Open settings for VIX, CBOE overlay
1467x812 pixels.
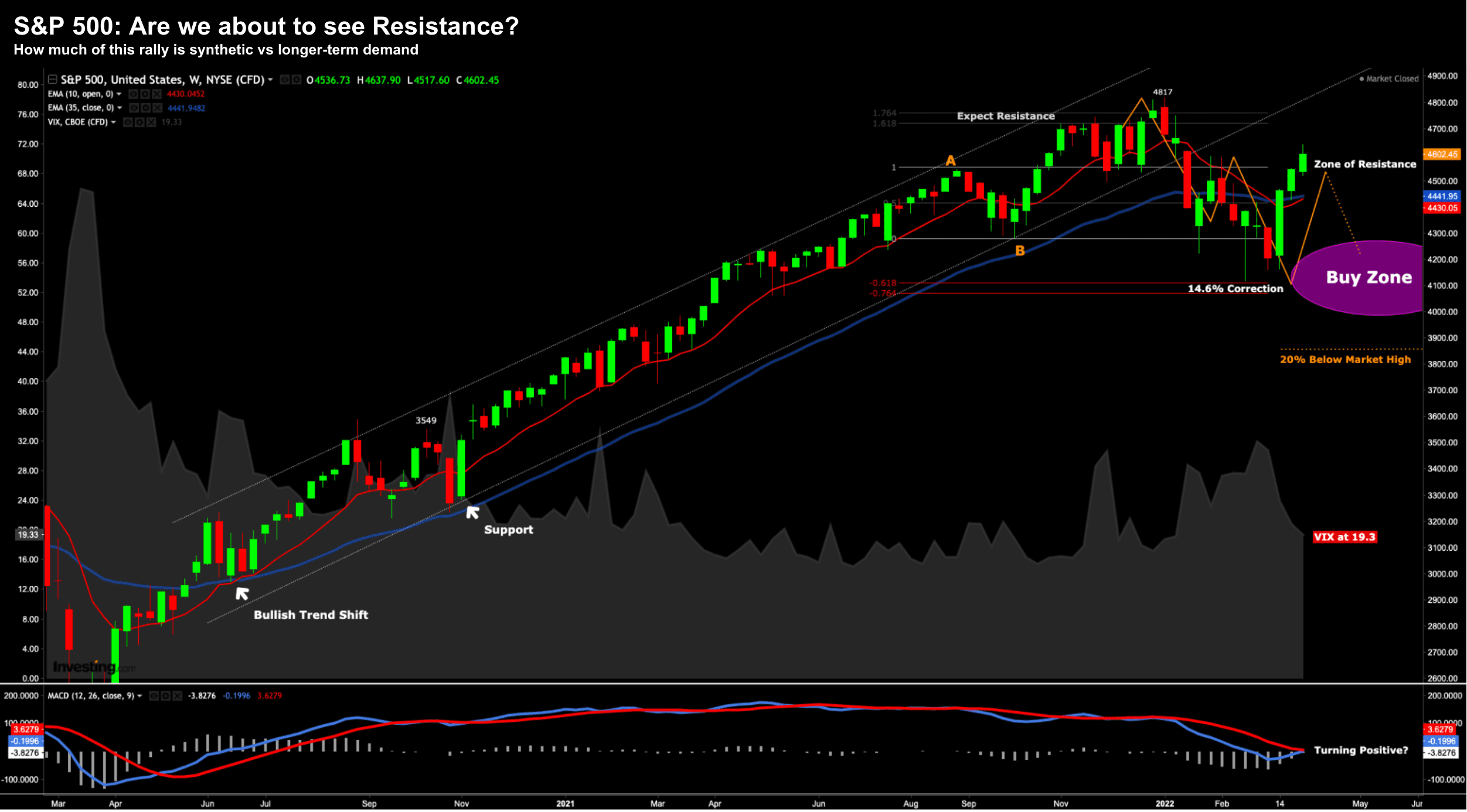tap(139, 122)
